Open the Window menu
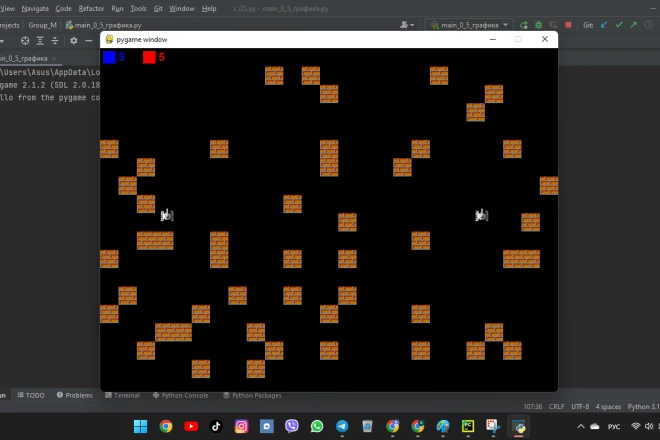The width and height of the screenshot is (660, 440). click(x=182, y=8)
